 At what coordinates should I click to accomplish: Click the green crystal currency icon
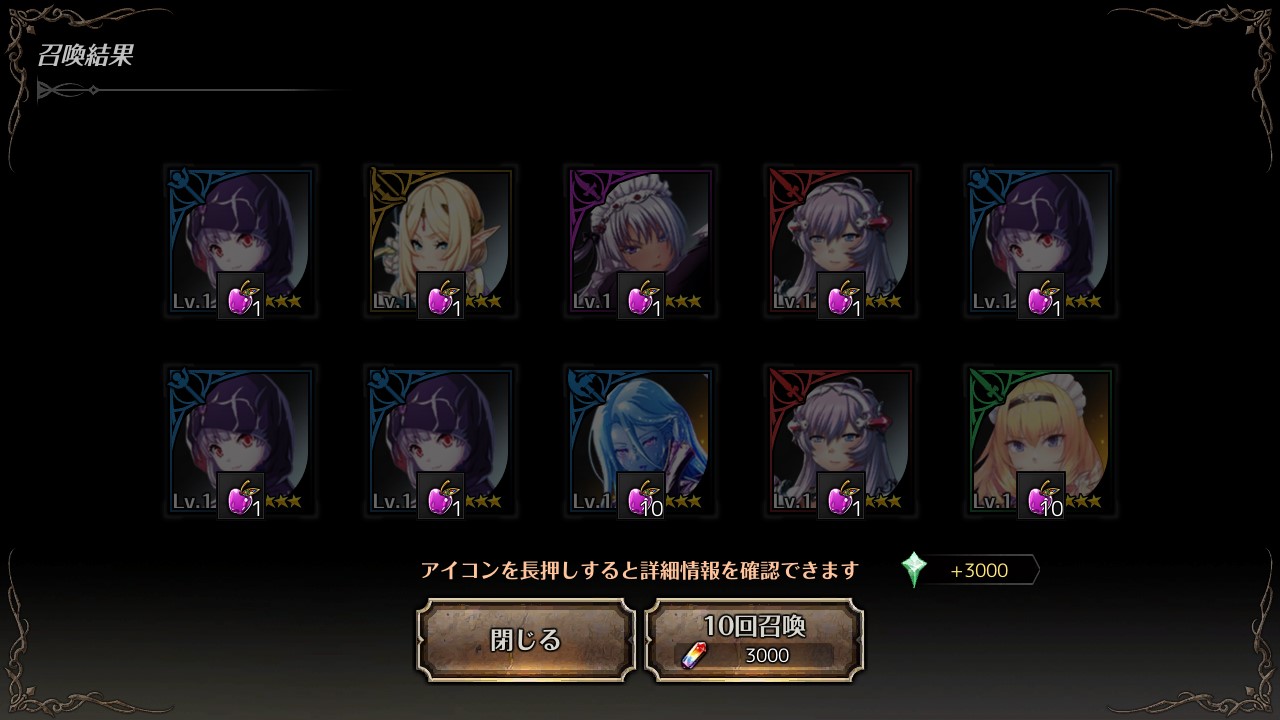[914, 570]
